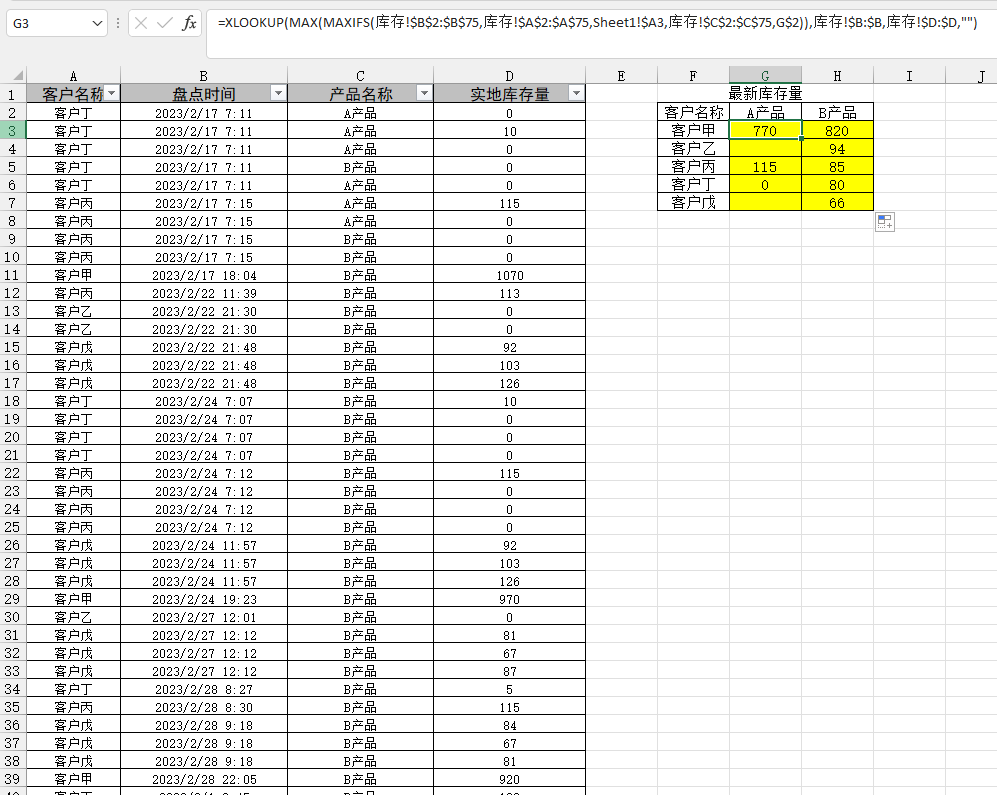Select column B header

203,76
